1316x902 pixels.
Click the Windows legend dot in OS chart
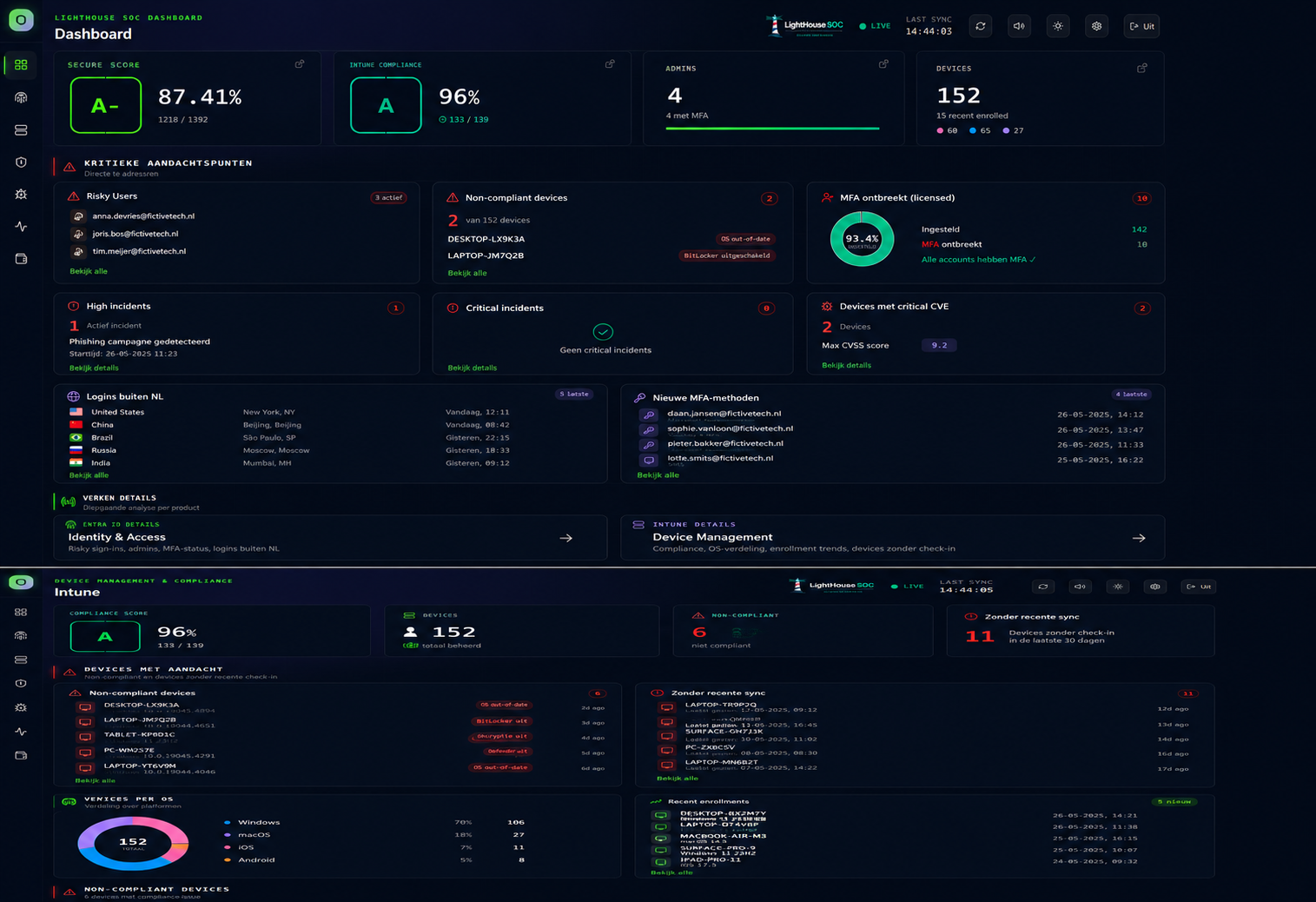(228, 822)
